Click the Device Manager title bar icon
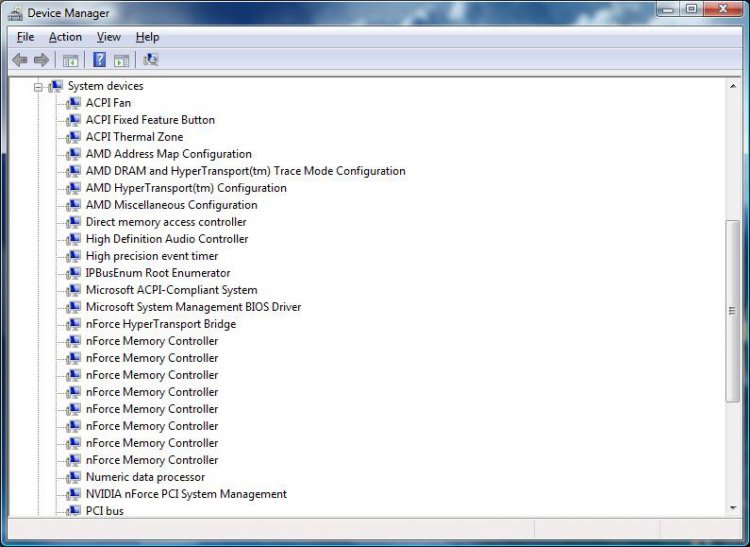750x547 pixels. click(x=14, y=13)
